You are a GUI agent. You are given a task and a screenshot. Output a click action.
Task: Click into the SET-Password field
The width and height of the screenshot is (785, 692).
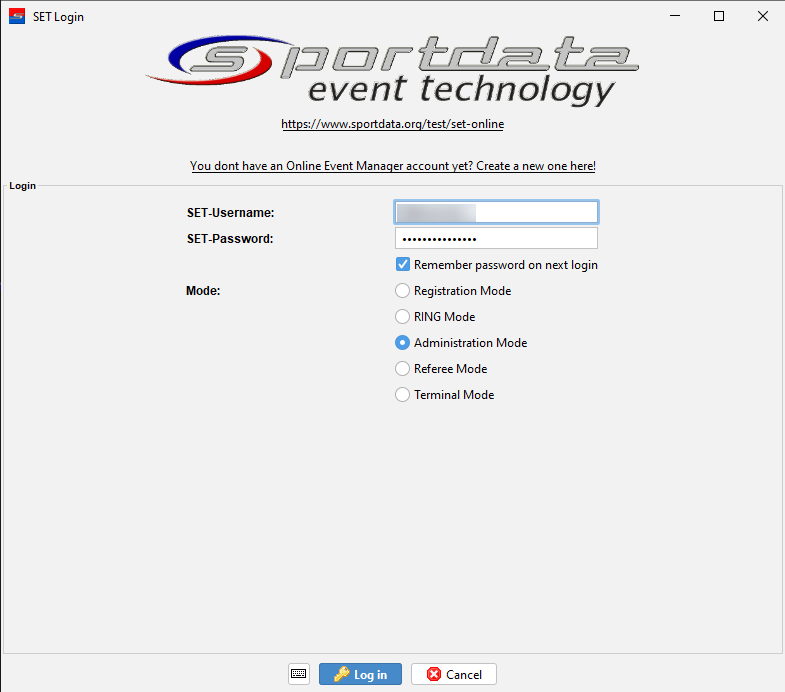click(x=496, y=239)
